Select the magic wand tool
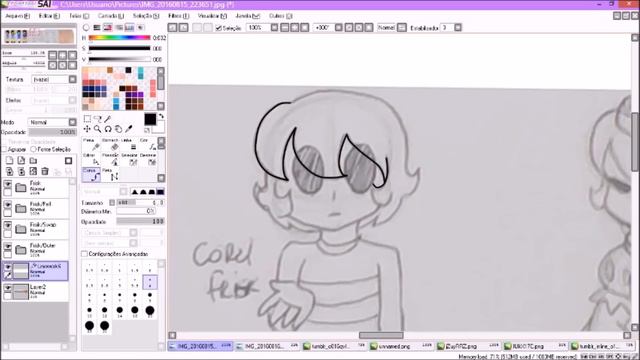The width and height of the screenshot is (640, 360). [107, 119]
